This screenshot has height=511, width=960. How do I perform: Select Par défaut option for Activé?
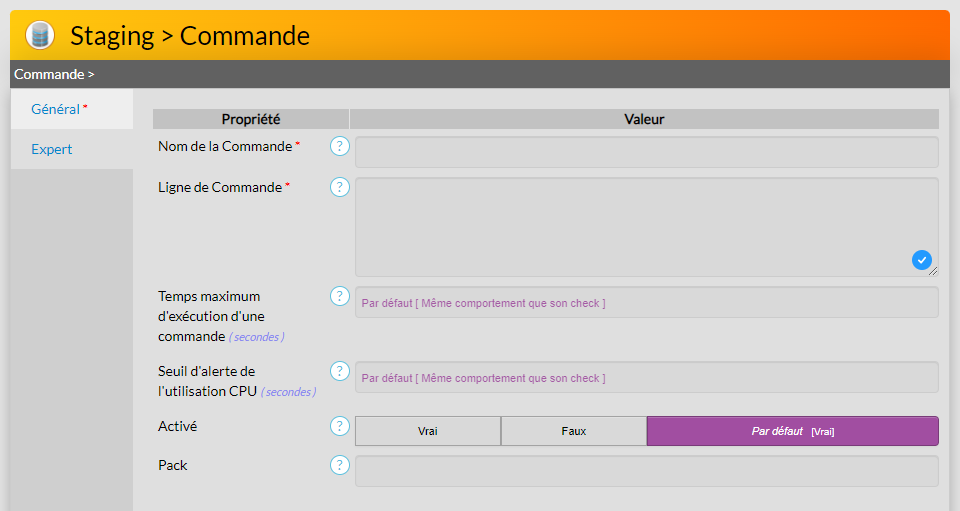(792, 431)
